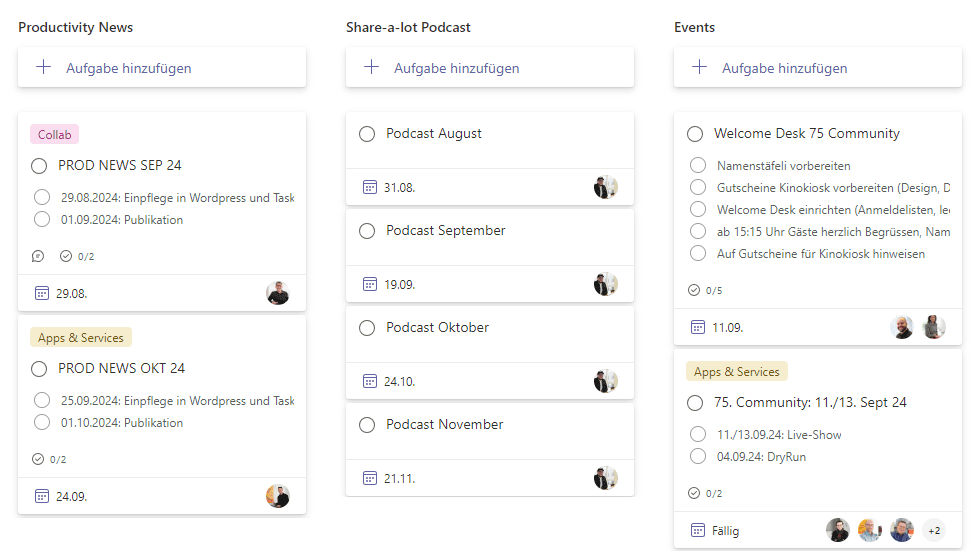Click calendar icon on PROD NEWS SEP 24 card
Viewport: 975px width, 553px height.
point(42,293)
